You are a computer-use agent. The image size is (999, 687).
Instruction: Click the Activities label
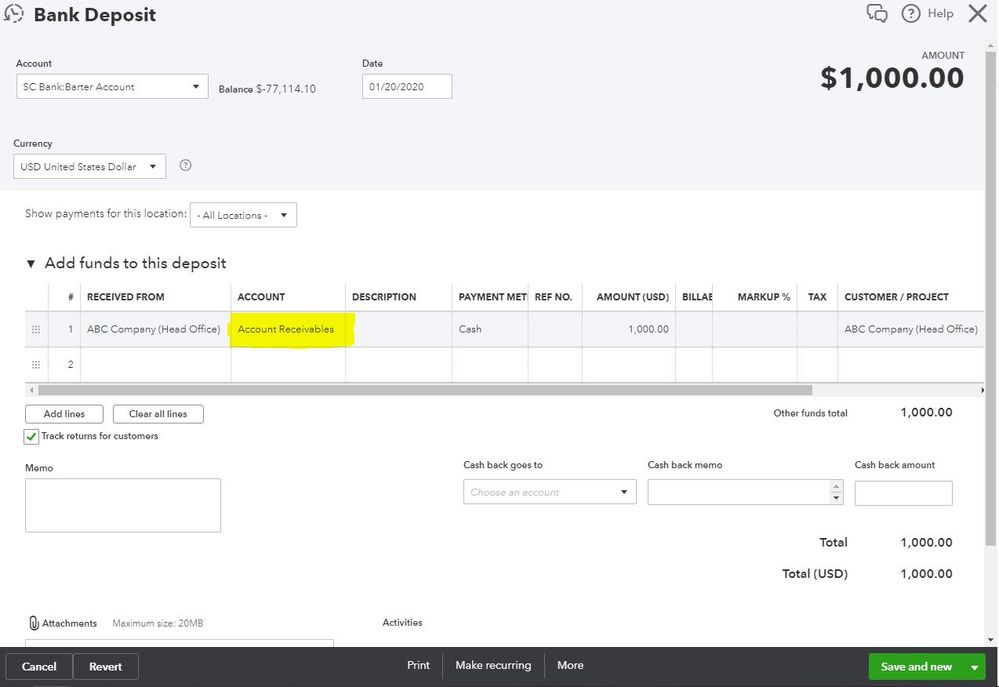click(x=402, y=623)
